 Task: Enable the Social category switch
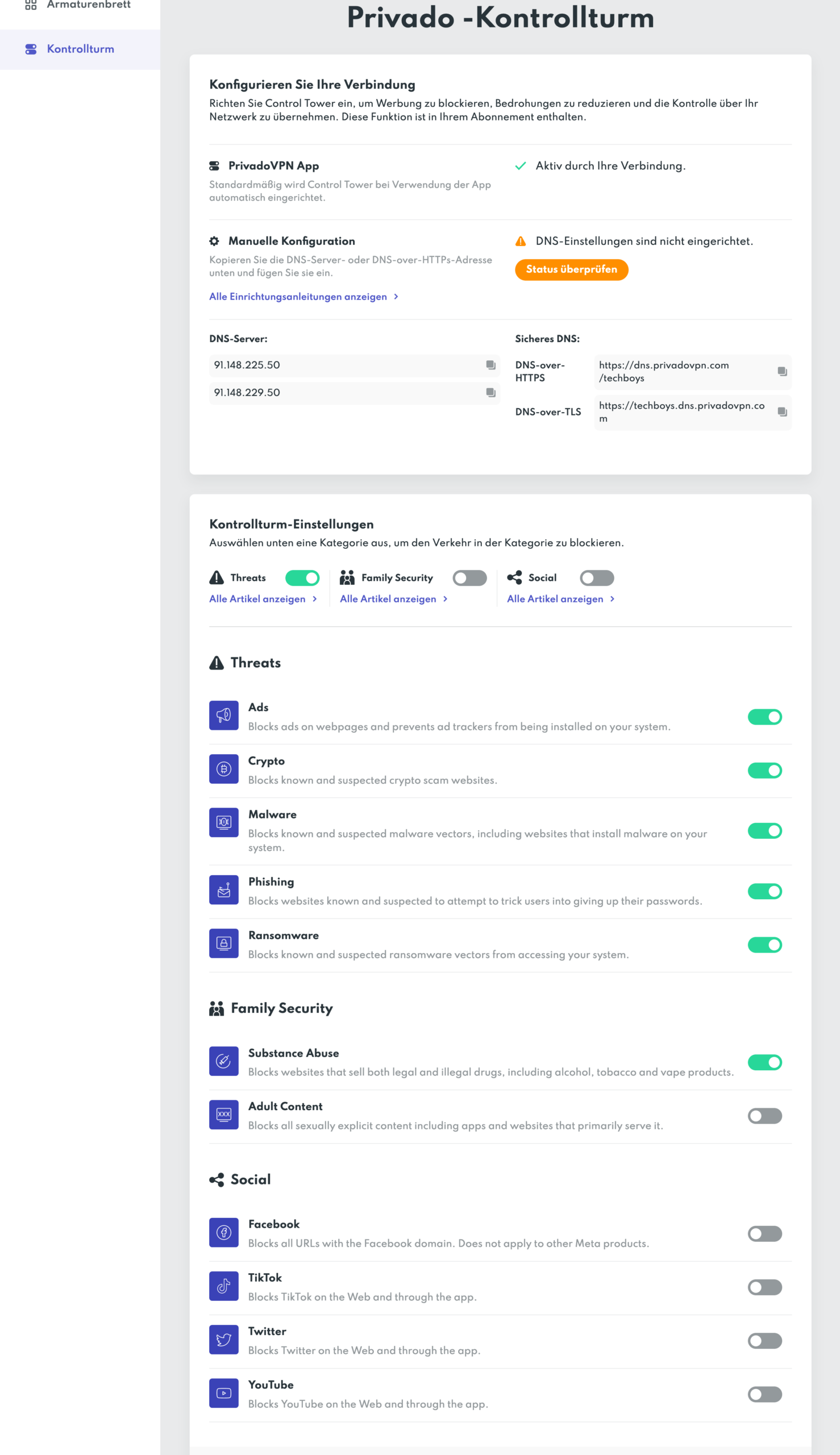tap(597, 578)
